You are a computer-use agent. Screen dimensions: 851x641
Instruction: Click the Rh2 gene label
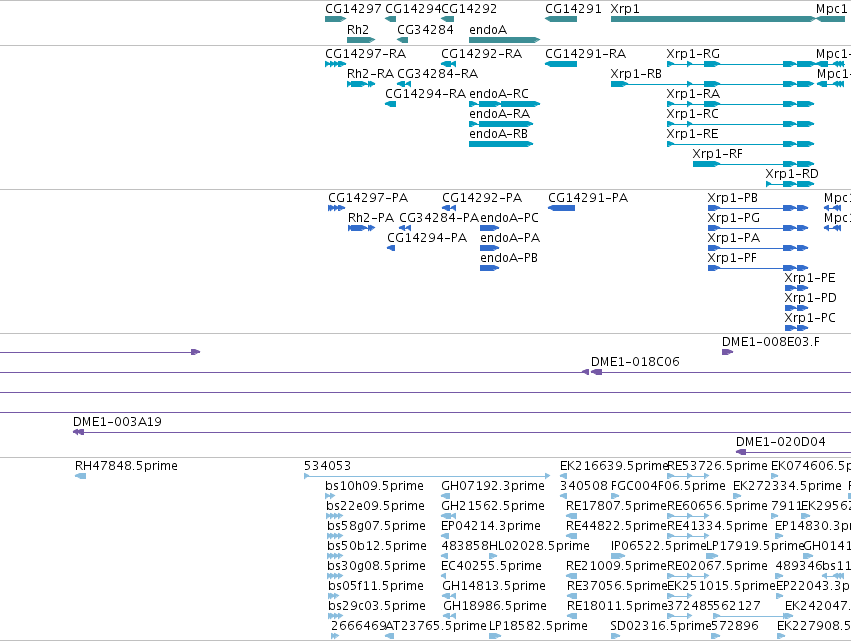tap(358, 29)
